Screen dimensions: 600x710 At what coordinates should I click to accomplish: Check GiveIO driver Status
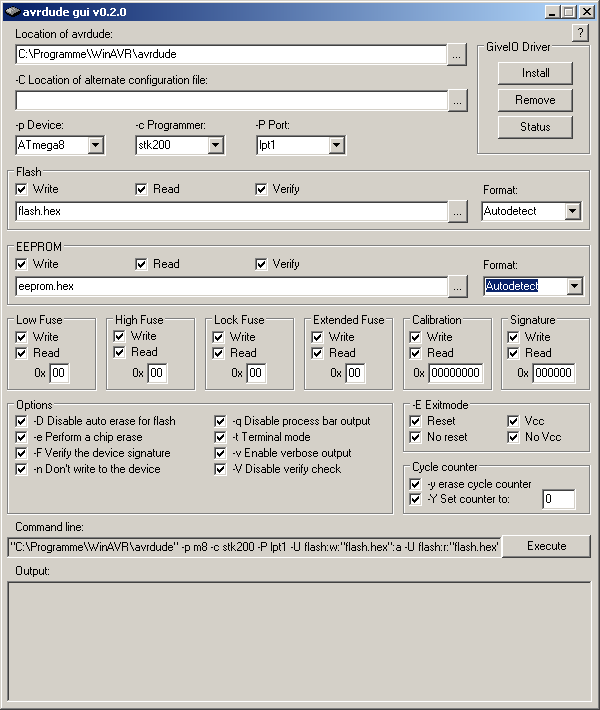(x=535, y=127)
